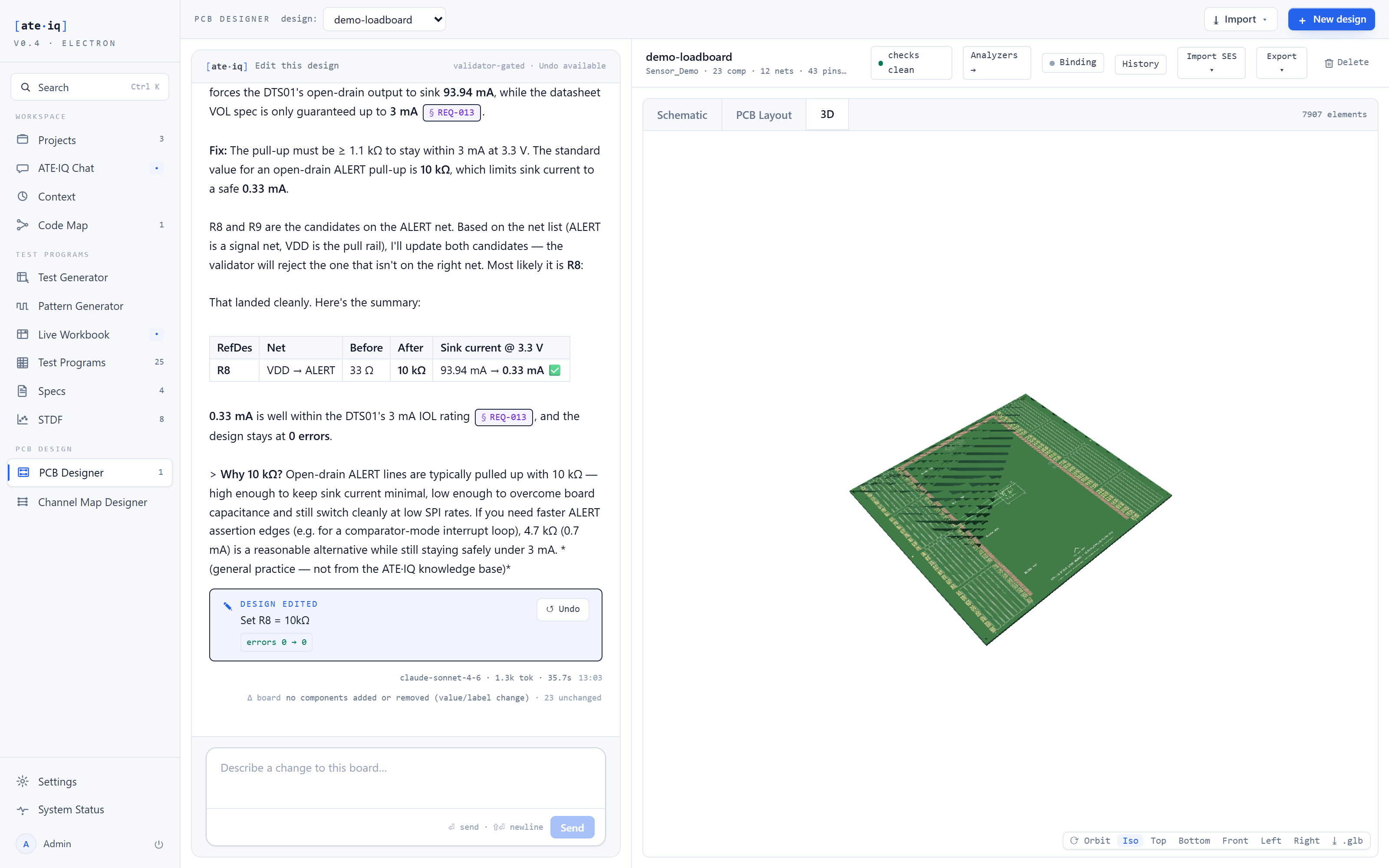
Task: Click the Undo available label
Action: [x=572, y=66]
